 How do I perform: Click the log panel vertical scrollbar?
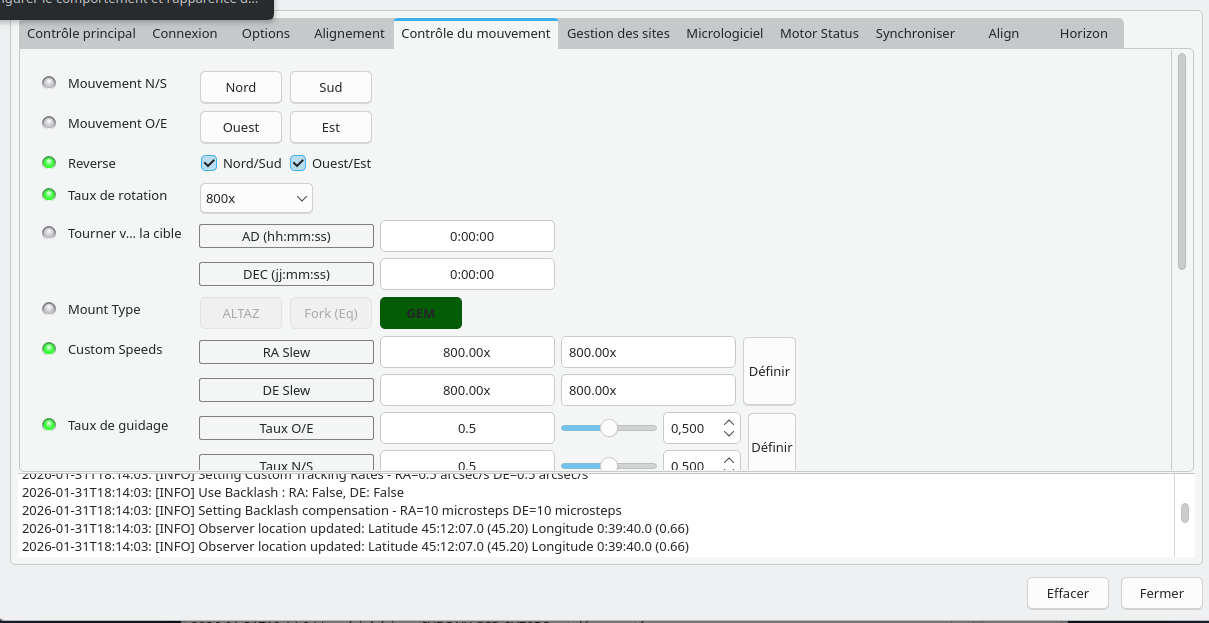coord(1185,513)
